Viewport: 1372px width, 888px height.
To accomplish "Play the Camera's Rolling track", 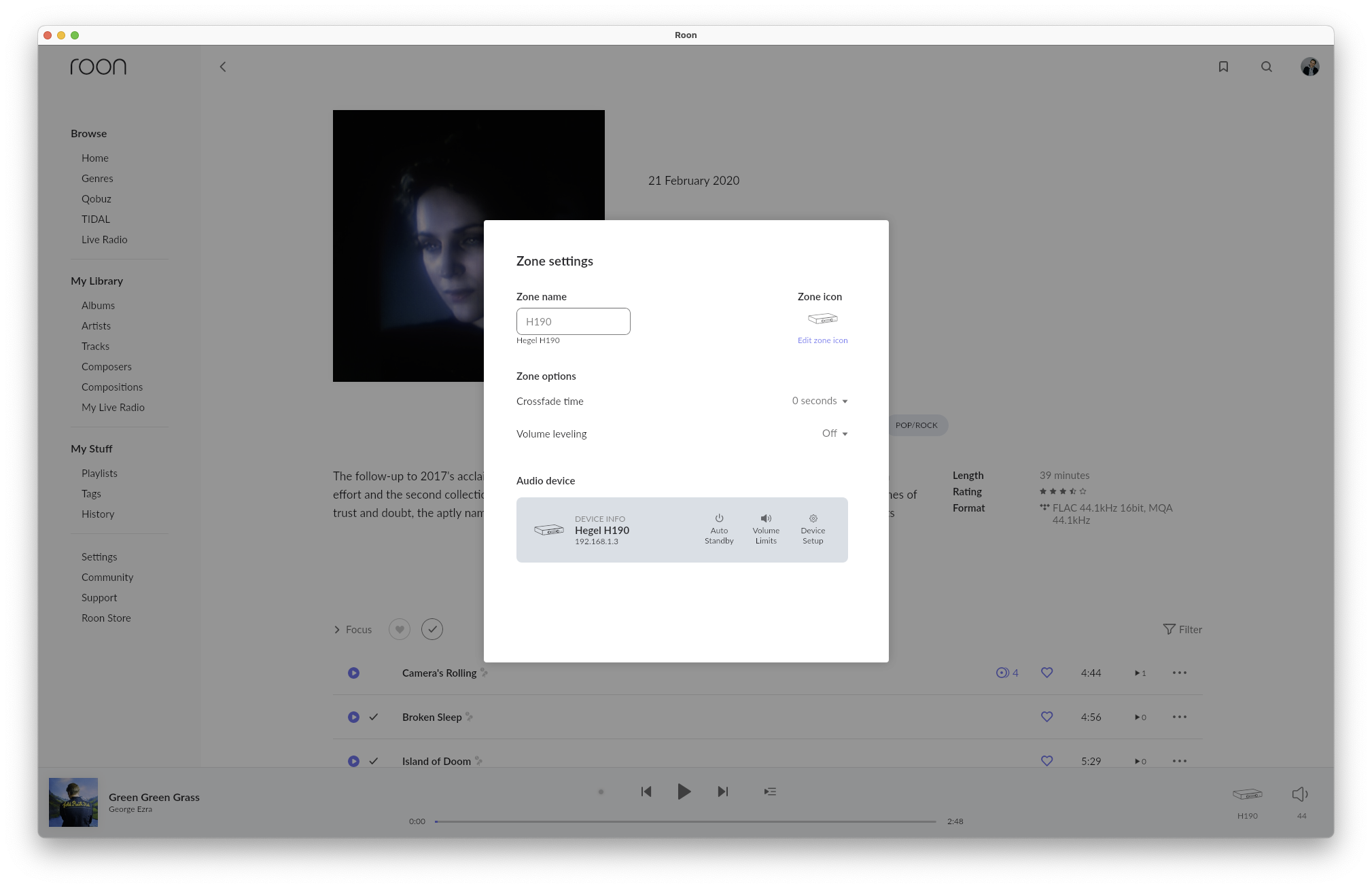I will [353, 673].
